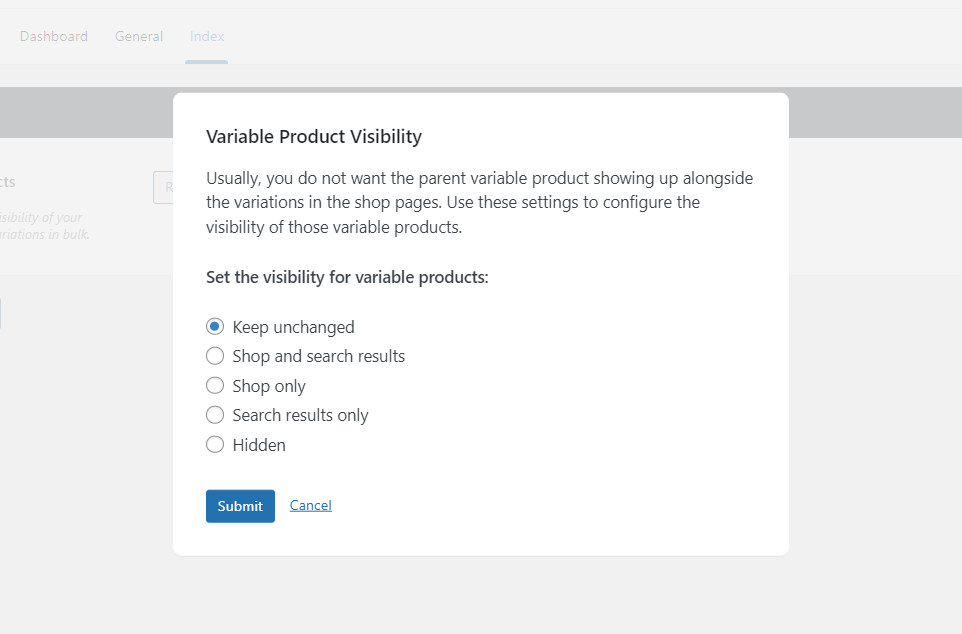Screen dimensions: 962x634
Task: Set variable product visibility to Hidden
Action: [215, 444]
